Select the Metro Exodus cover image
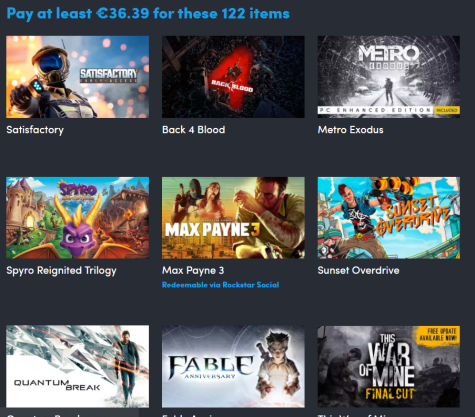Viewport: 475px width, 417px height. pos(389,77)
